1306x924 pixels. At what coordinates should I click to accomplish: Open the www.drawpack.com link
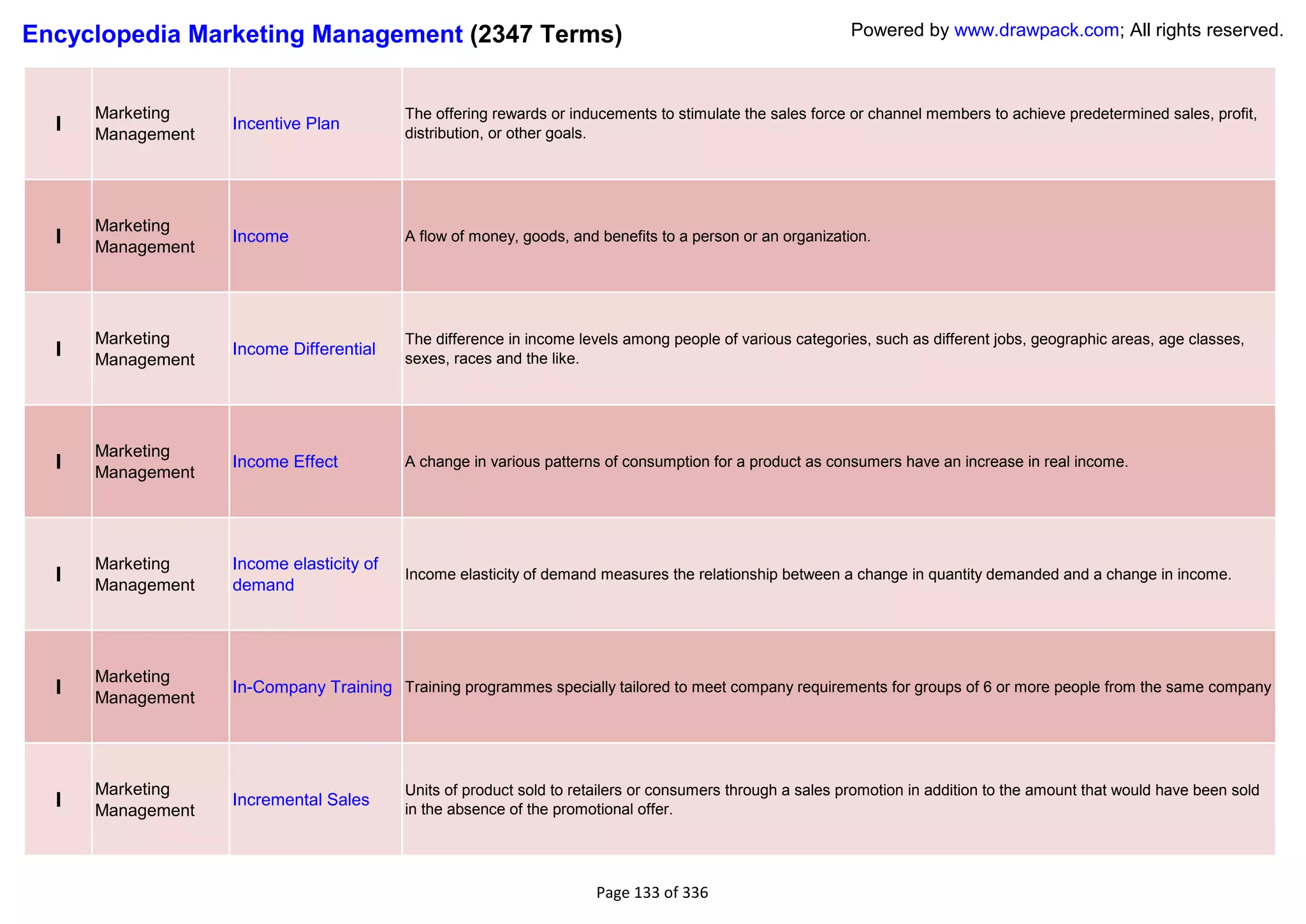(x=1036, y=30)
